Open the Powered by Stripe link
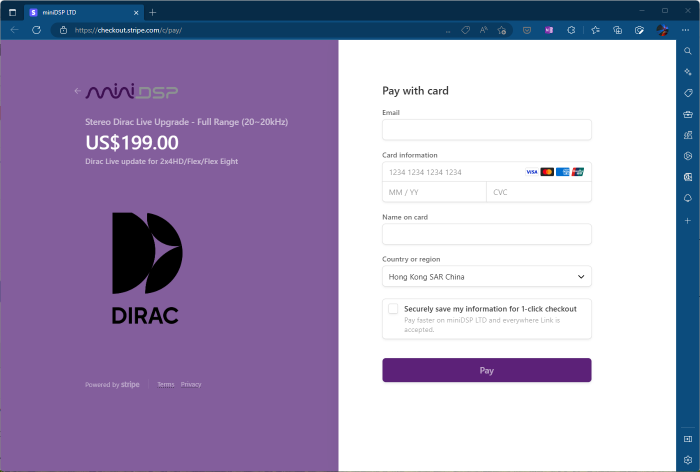Image resolution: width=700 pixels, height=472 pixels. pos(112,384)
